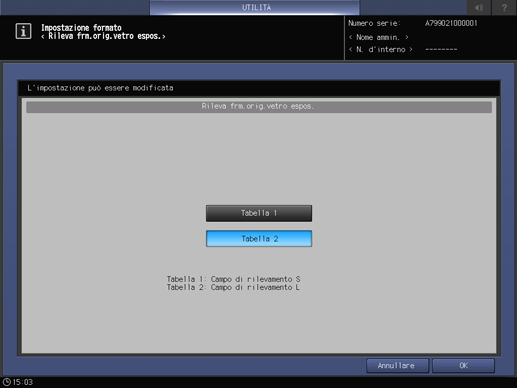Confirm with the OK button
The height and width of the screenshot is (388, 517).
point(463,366)
